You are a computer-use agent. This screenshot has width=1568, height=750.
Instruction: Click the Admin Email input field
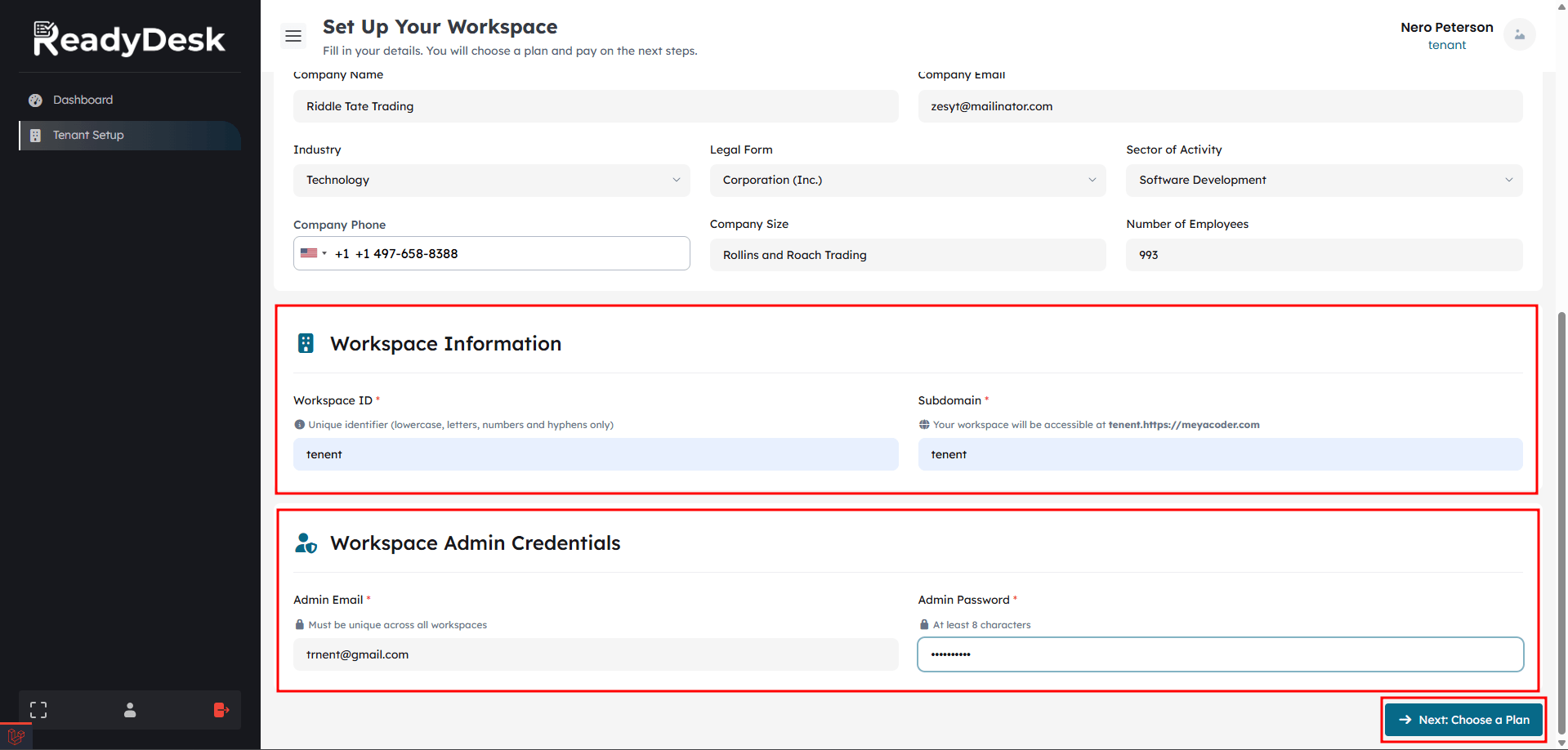595,654
